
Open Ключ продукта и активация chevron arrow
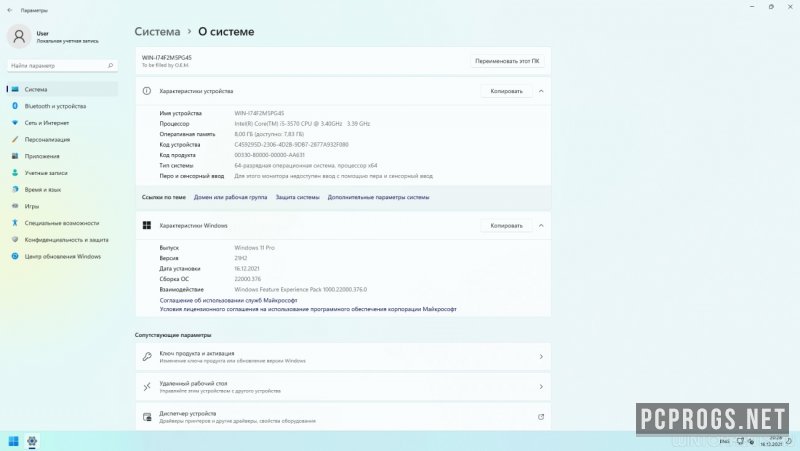point(541,357)
